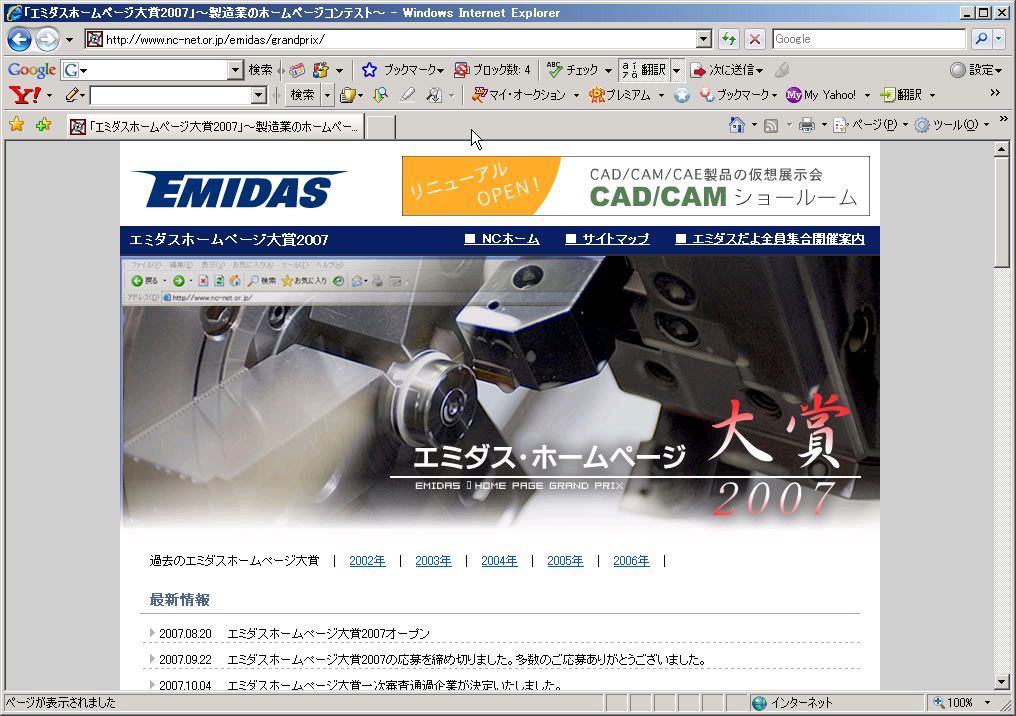Click the Yahoo toolbar search input field

point(171,95)
